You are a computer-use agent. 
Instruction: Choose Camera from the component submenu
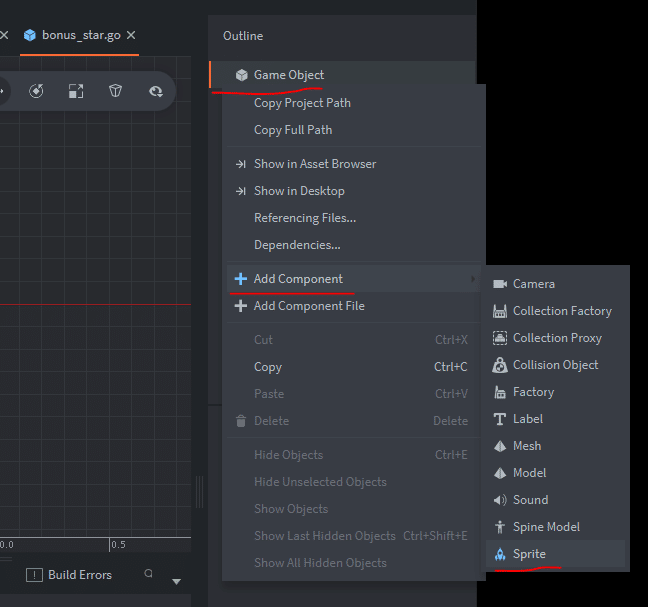click(x=555, y=284)
